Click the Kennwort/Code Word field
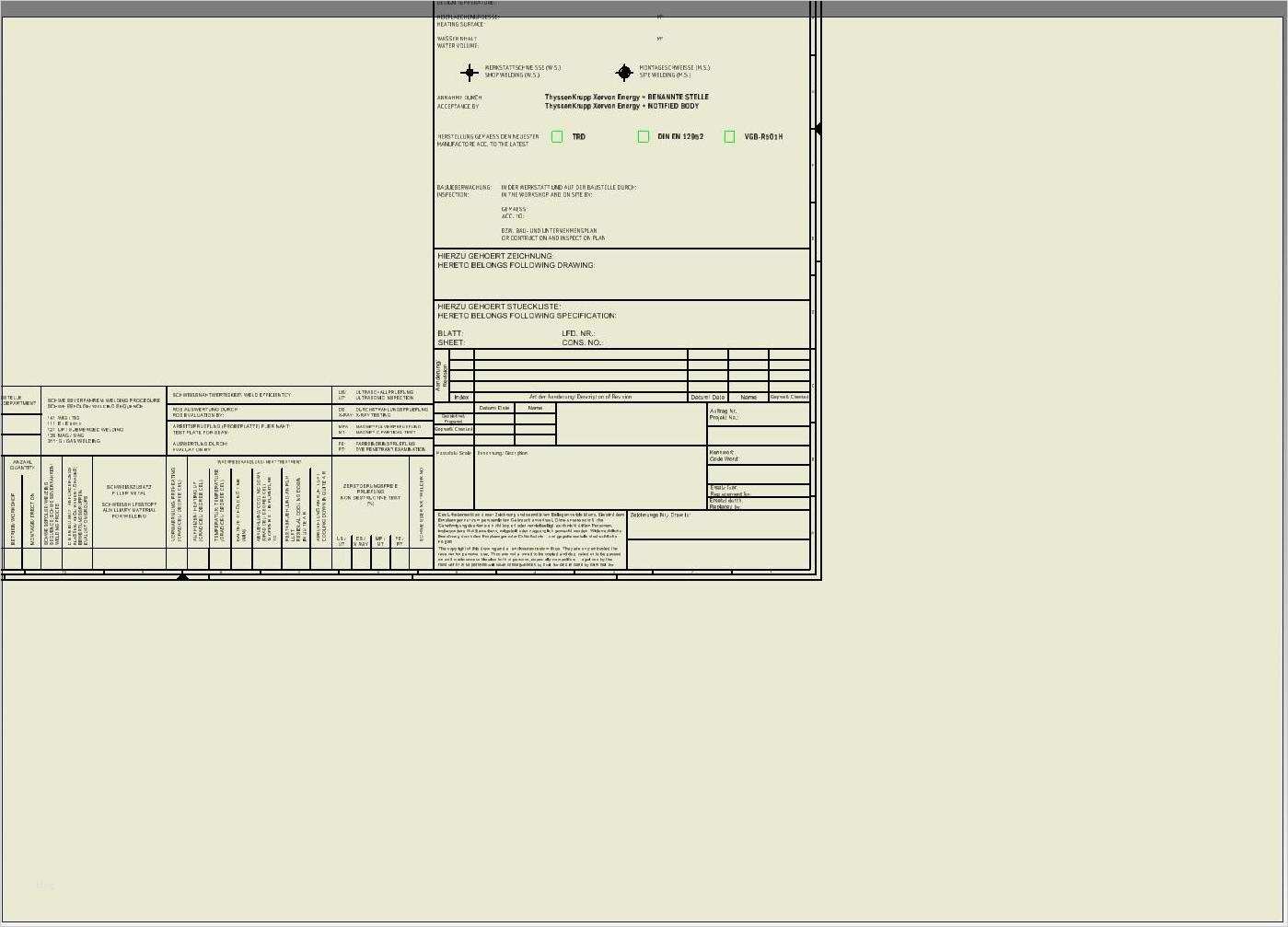The height and width of the screenshot is (927, 1288). 755,455
